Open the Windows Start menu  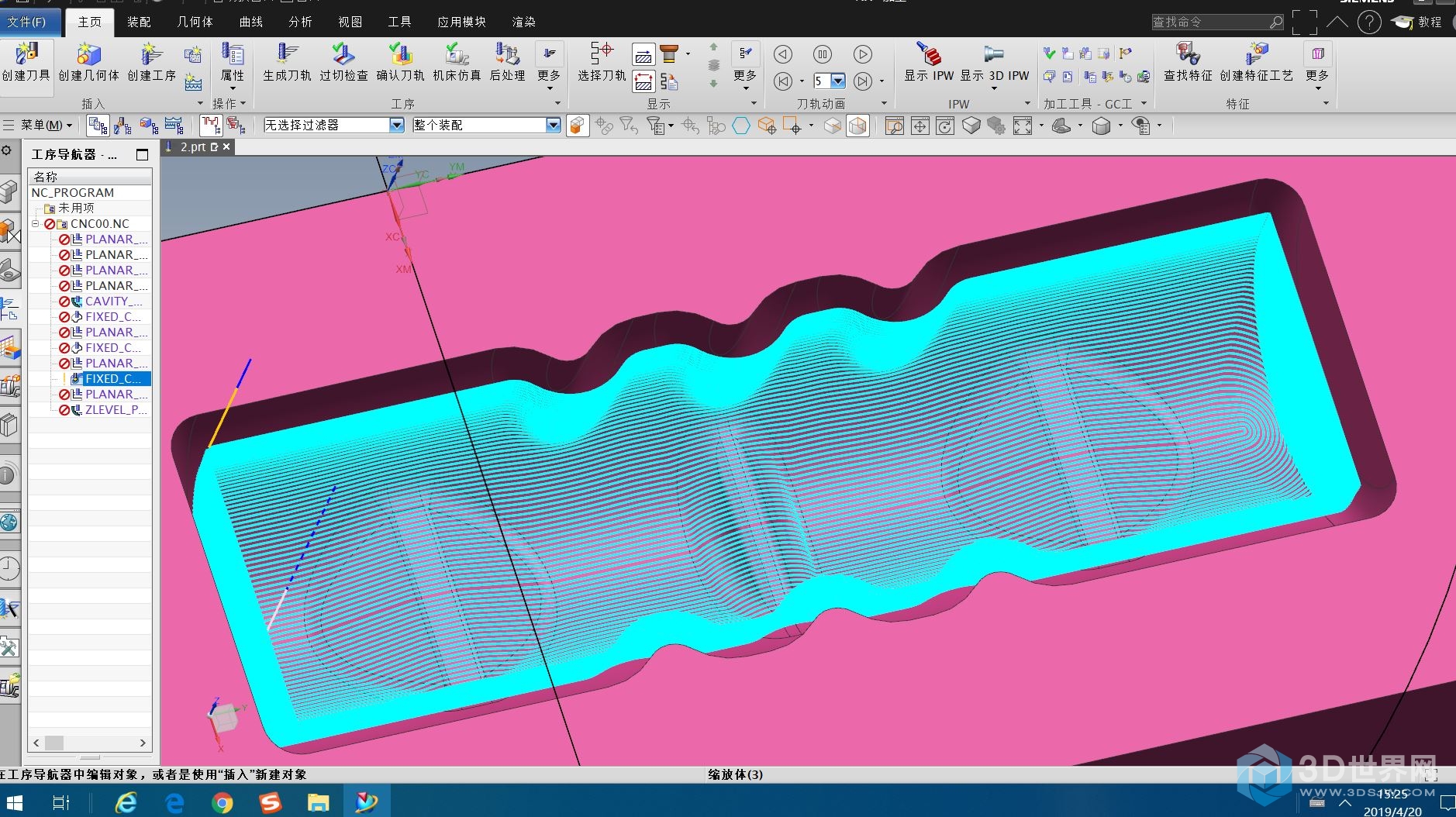(x=14, y=801)
